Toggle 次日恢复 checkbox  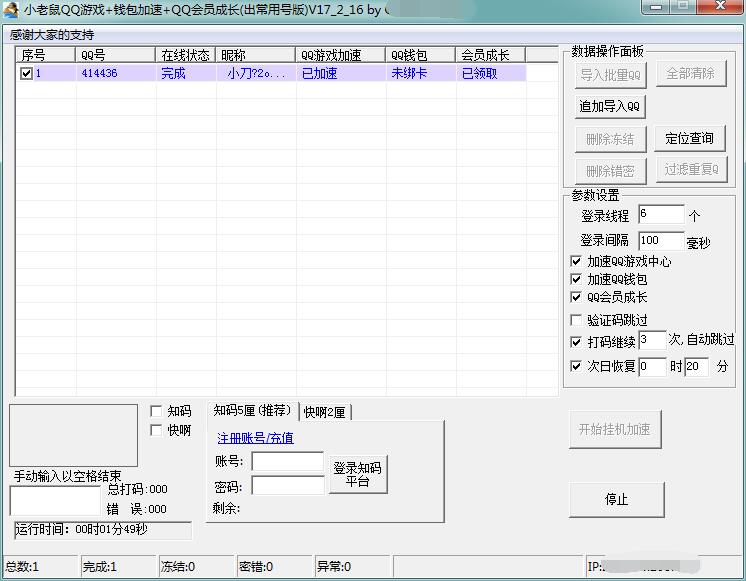tap(576, 366)
